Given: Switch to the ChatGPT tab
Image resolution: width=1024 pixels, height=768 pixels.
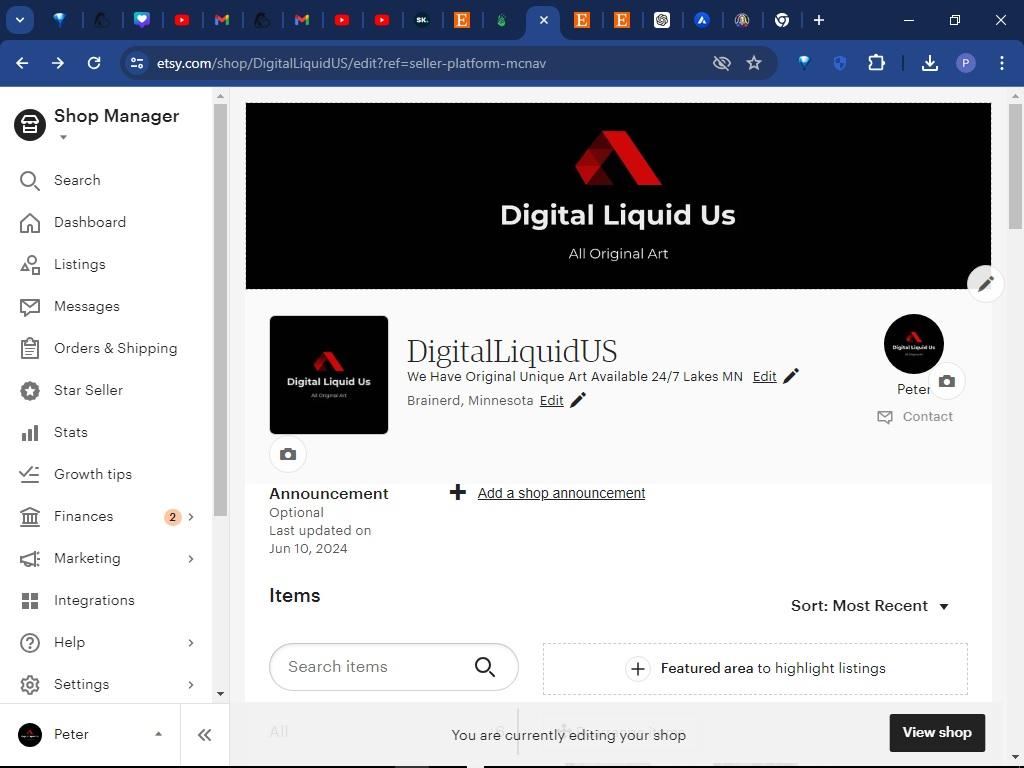Looking at the screenshot, I should pyautogui.click(x=662, y=20).
